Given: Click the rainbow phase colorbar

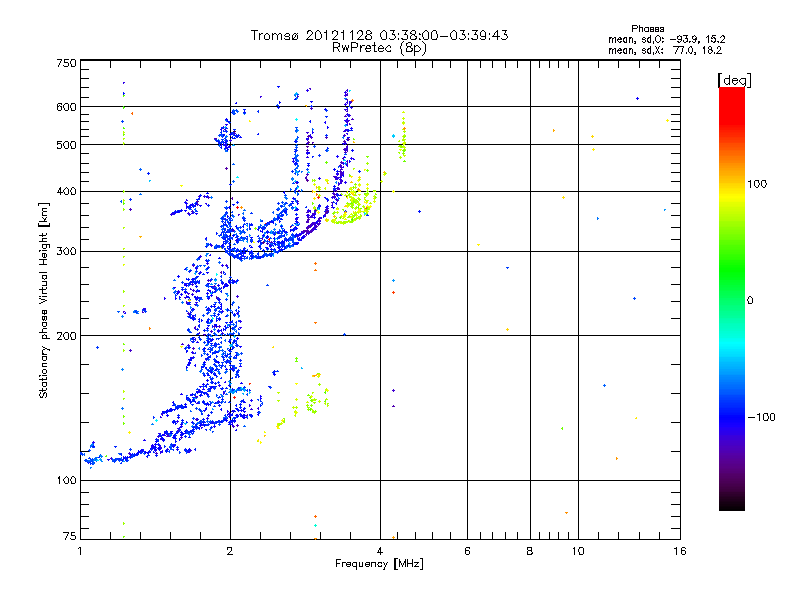Looking at the screenshot, I should (732, 298).
